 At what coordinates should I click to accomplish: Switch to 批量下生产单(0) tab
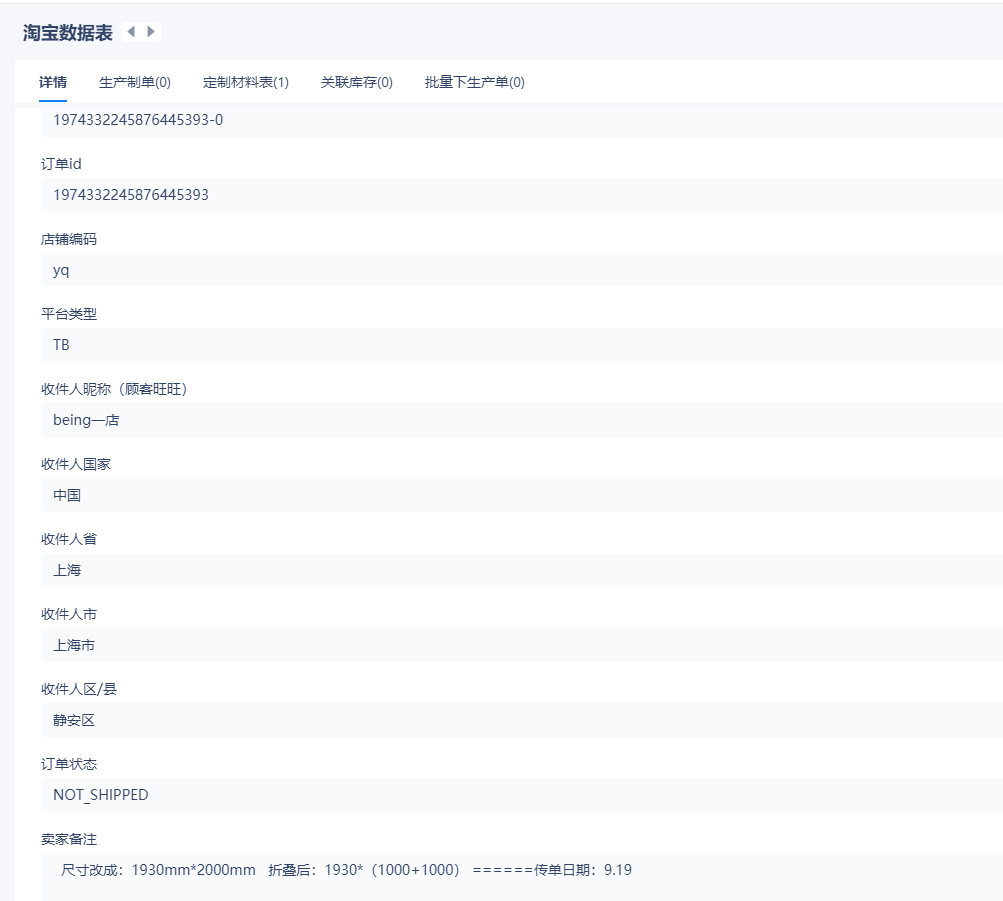[x=475, y=82]
